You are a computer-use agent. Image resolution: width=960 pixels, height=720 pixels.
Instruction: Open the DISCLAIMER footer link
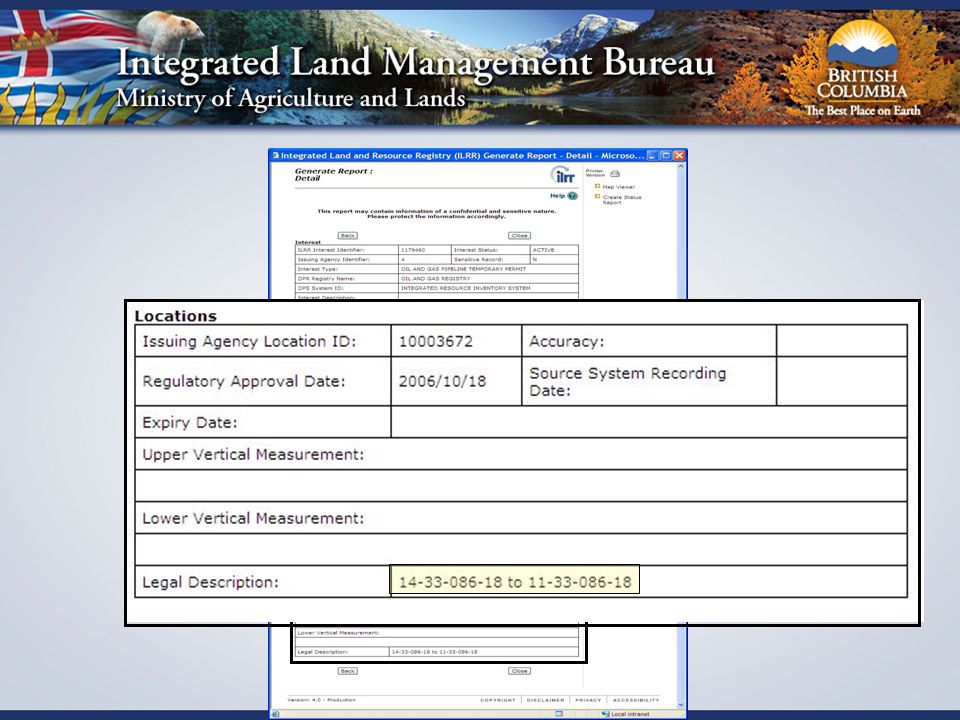pos(545,700)
